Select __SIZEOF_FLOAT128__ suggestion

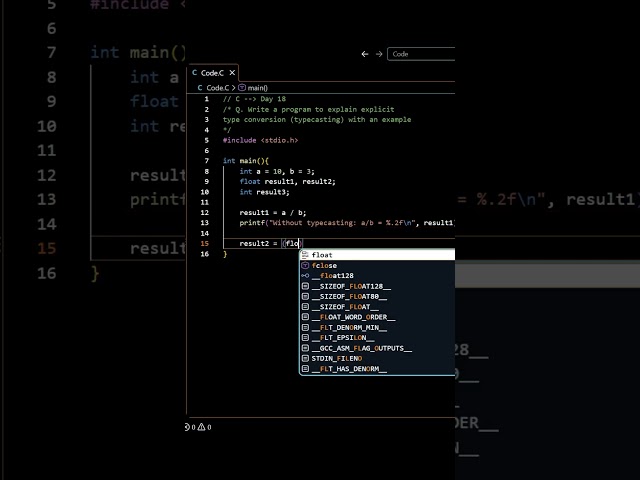378,286
